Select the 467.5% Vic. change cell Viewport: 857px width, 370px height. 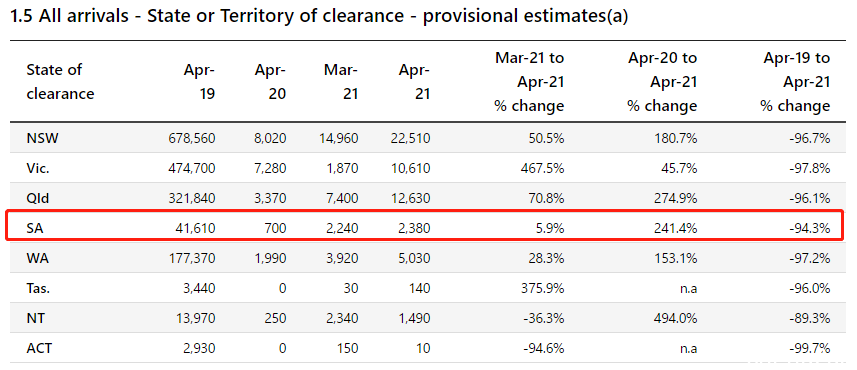543,168
